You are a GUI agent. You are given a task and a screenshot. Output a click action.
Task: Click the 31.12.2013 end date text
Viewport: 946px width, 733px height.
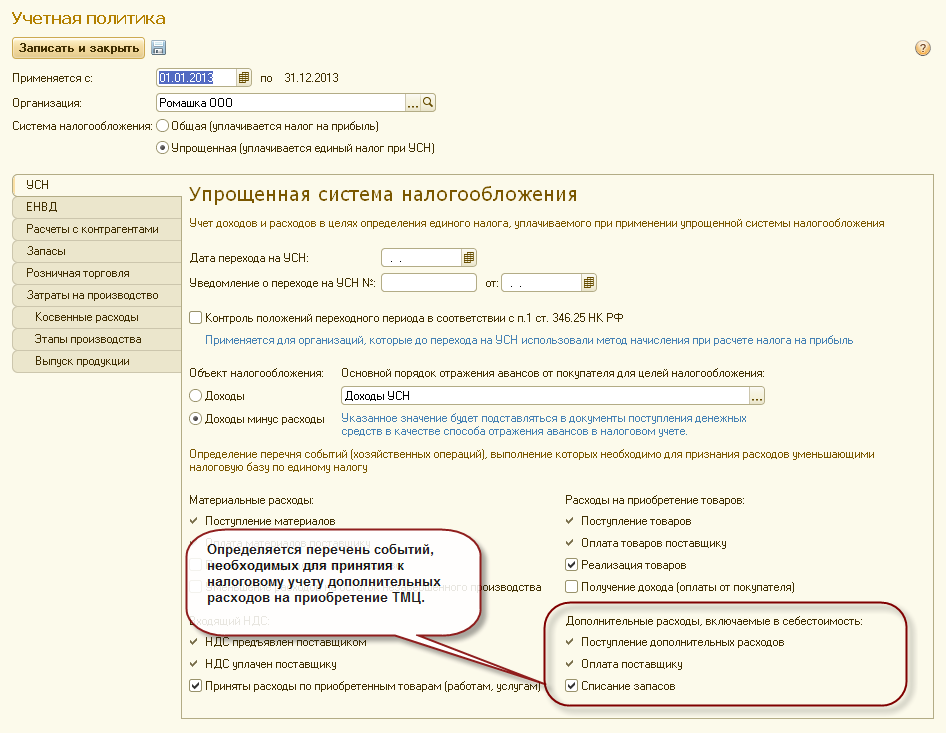click(x=311, y=78)
